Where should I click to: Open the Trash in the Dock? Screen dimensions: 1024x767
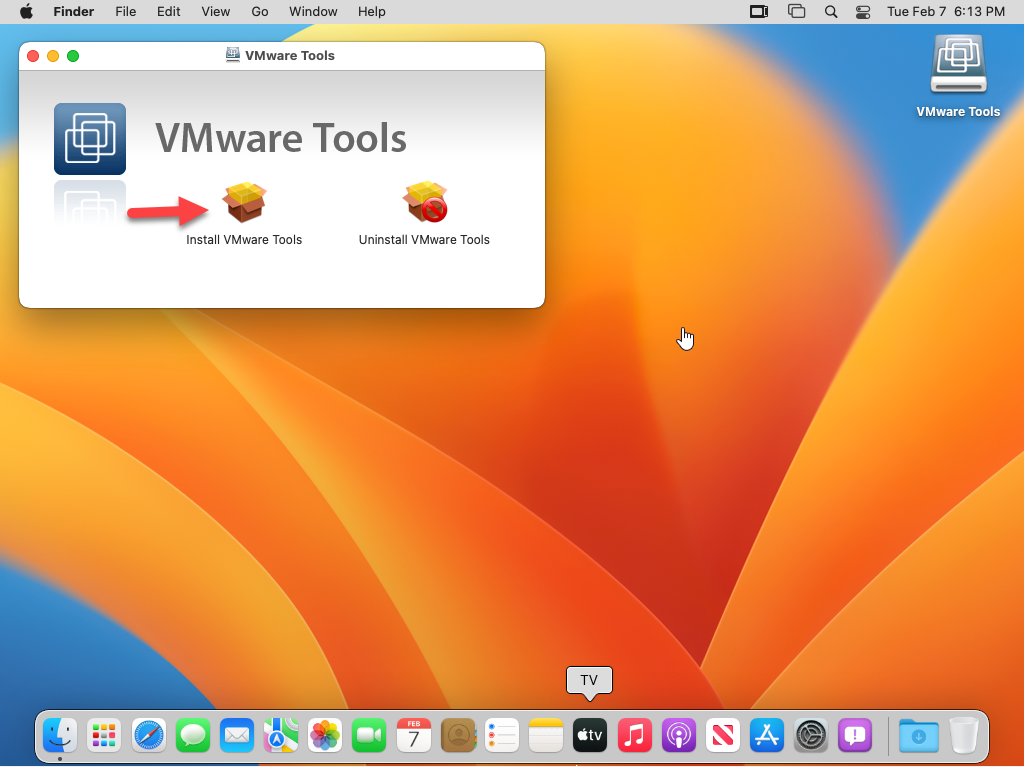(x=964, y=736)
